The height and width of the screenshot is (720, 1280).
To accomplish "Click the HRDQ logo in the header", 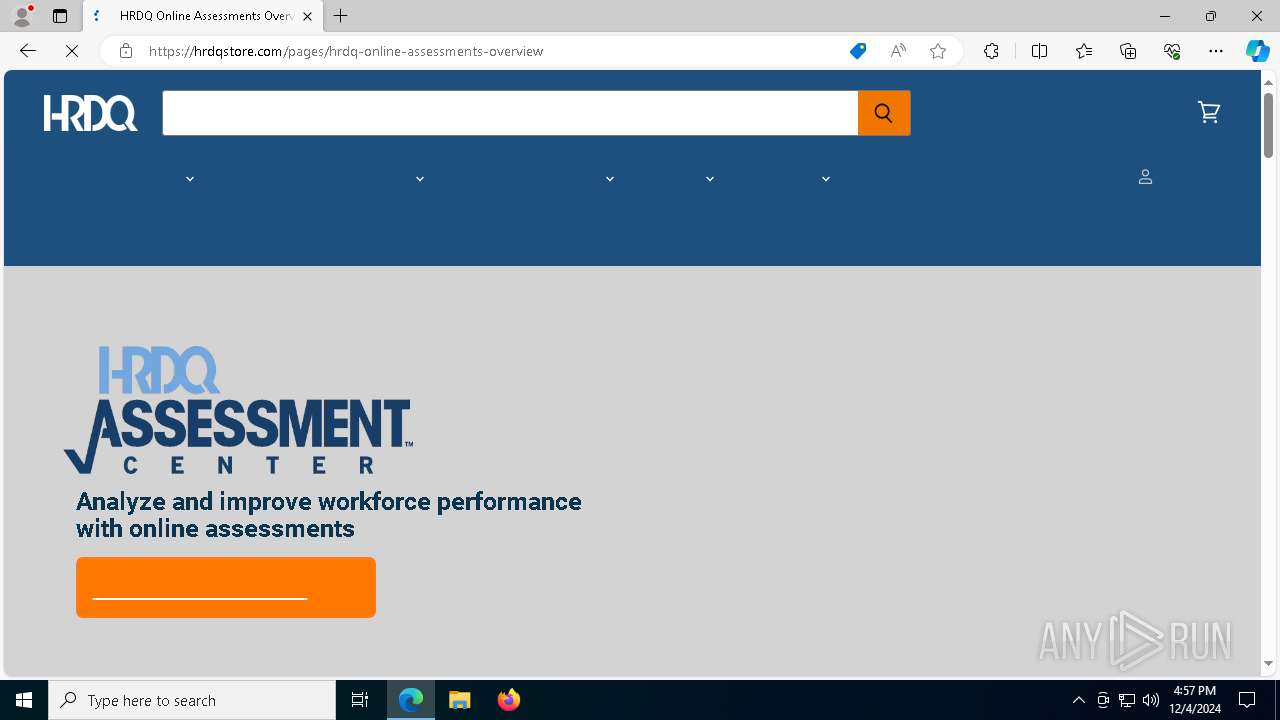I will pyautogui.click(x=90, y=113).
